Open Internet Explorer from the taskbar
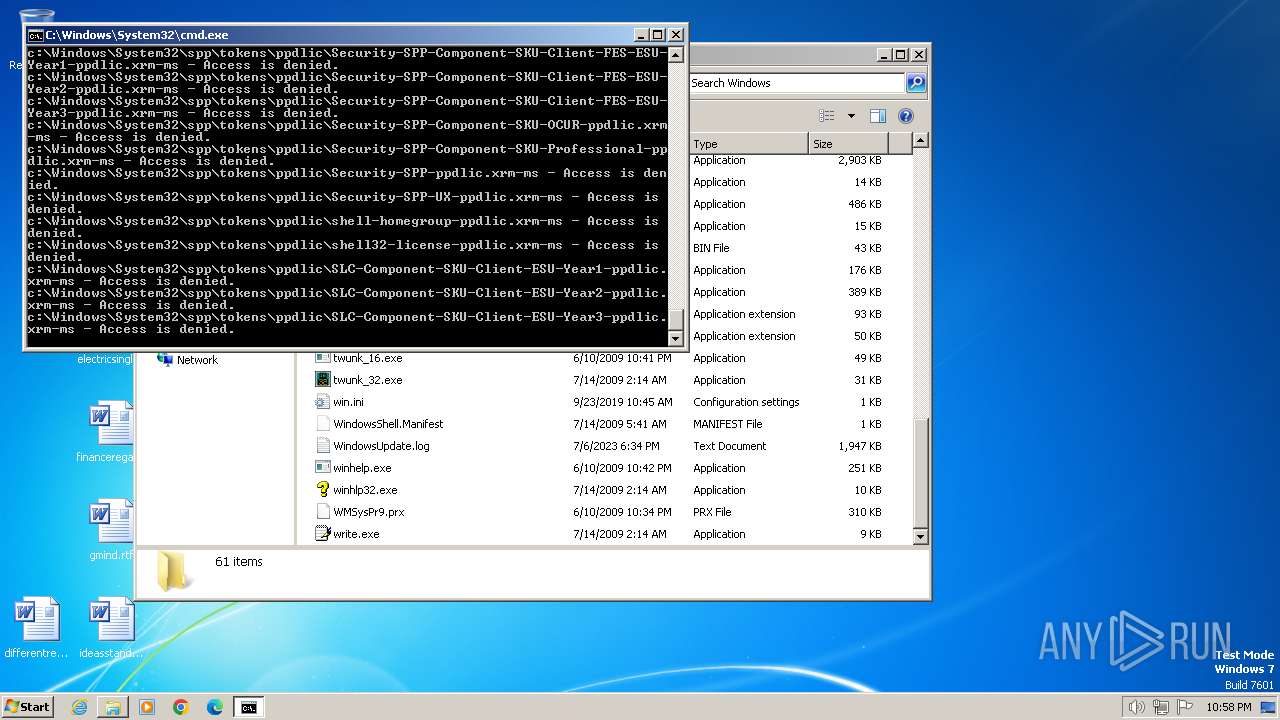This screenshot has height=720, width=1280. pos(79,707)
